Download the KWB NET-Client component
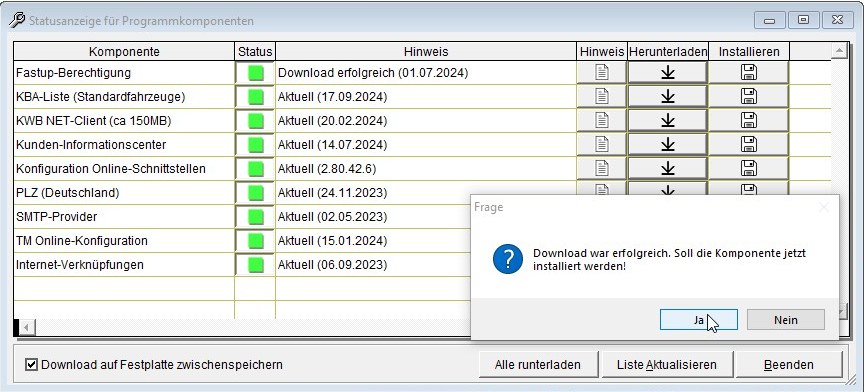This screenshot has height=392, width=864. 668,120
